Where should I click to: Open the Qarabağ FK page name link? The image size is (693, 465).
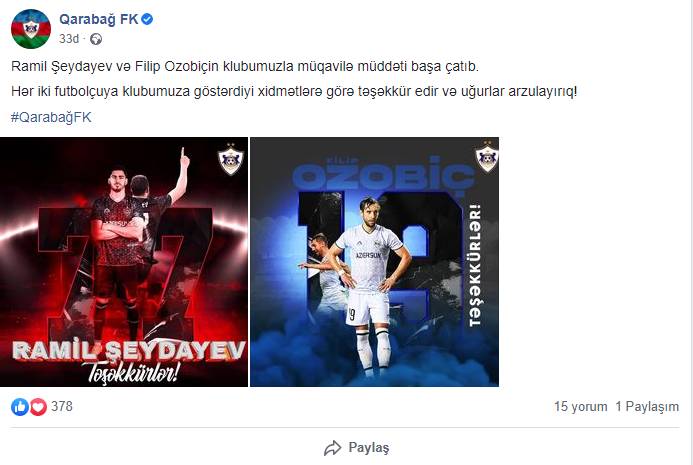point(99,19)
